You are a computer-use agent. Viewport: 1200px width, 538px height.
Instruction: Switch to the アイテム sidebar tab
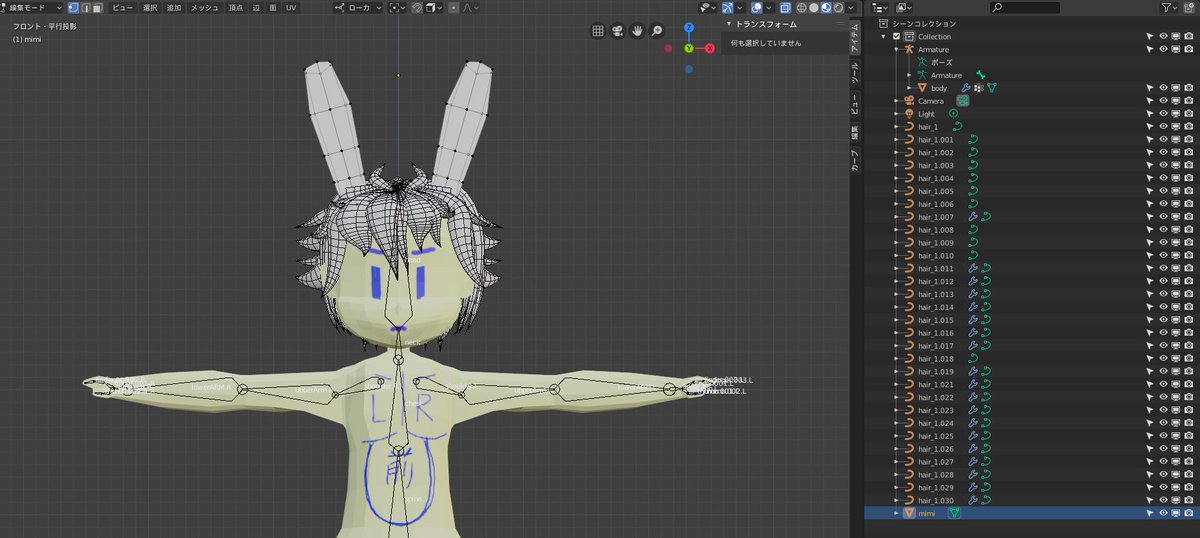click(855, 37)
